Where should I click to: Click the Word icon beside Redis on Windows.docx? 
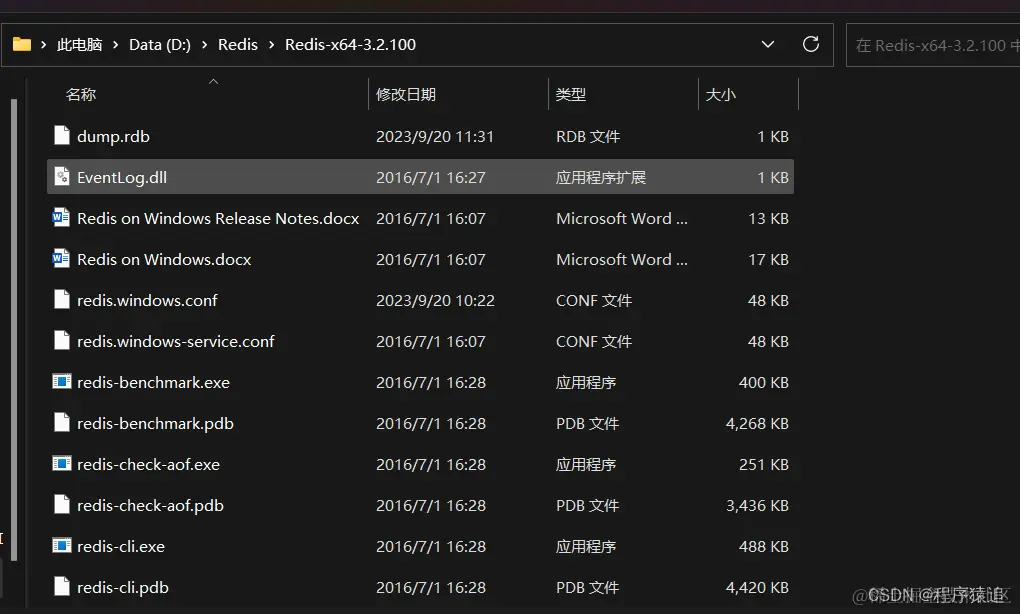coord(61,258)
